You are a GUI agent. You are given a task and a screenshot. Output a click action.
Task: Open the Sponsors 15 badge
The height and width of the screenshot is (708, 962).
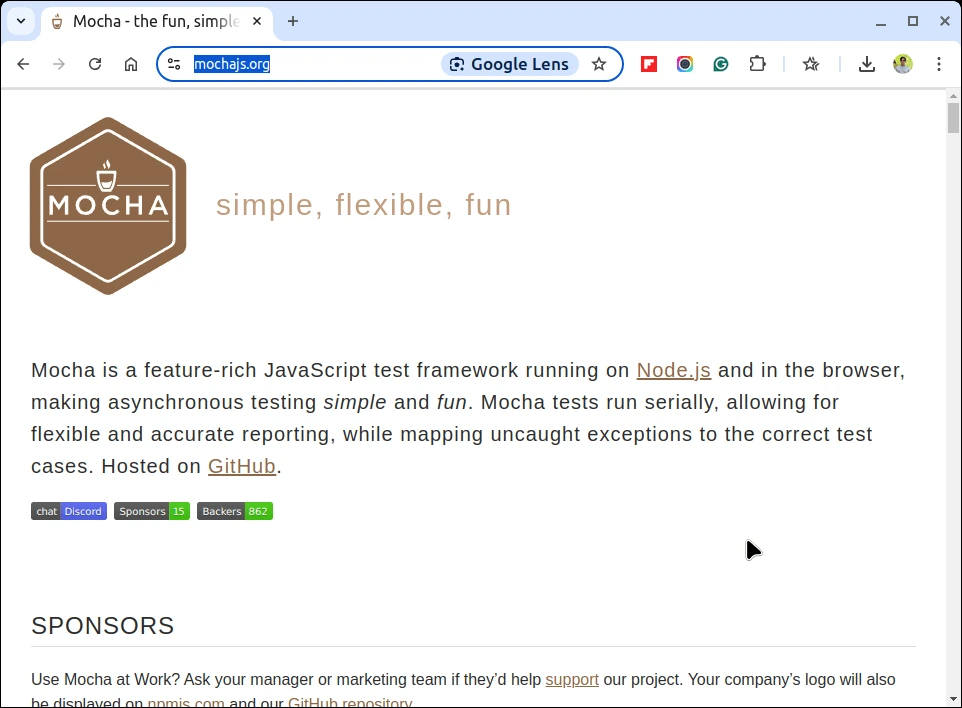pos(152,511)
